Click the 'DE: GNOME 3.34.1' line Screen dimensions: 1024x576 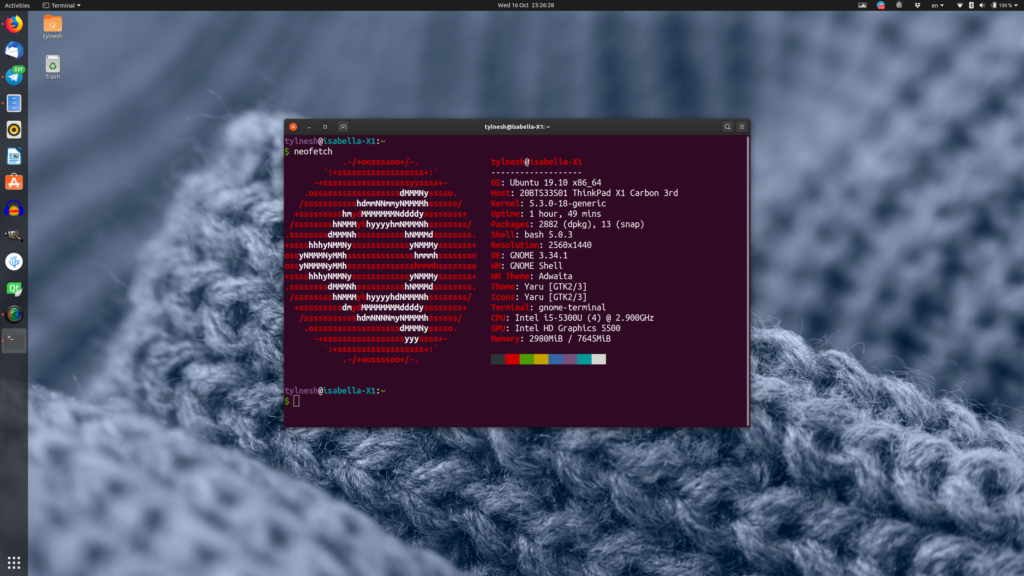[x=529, y=256]
